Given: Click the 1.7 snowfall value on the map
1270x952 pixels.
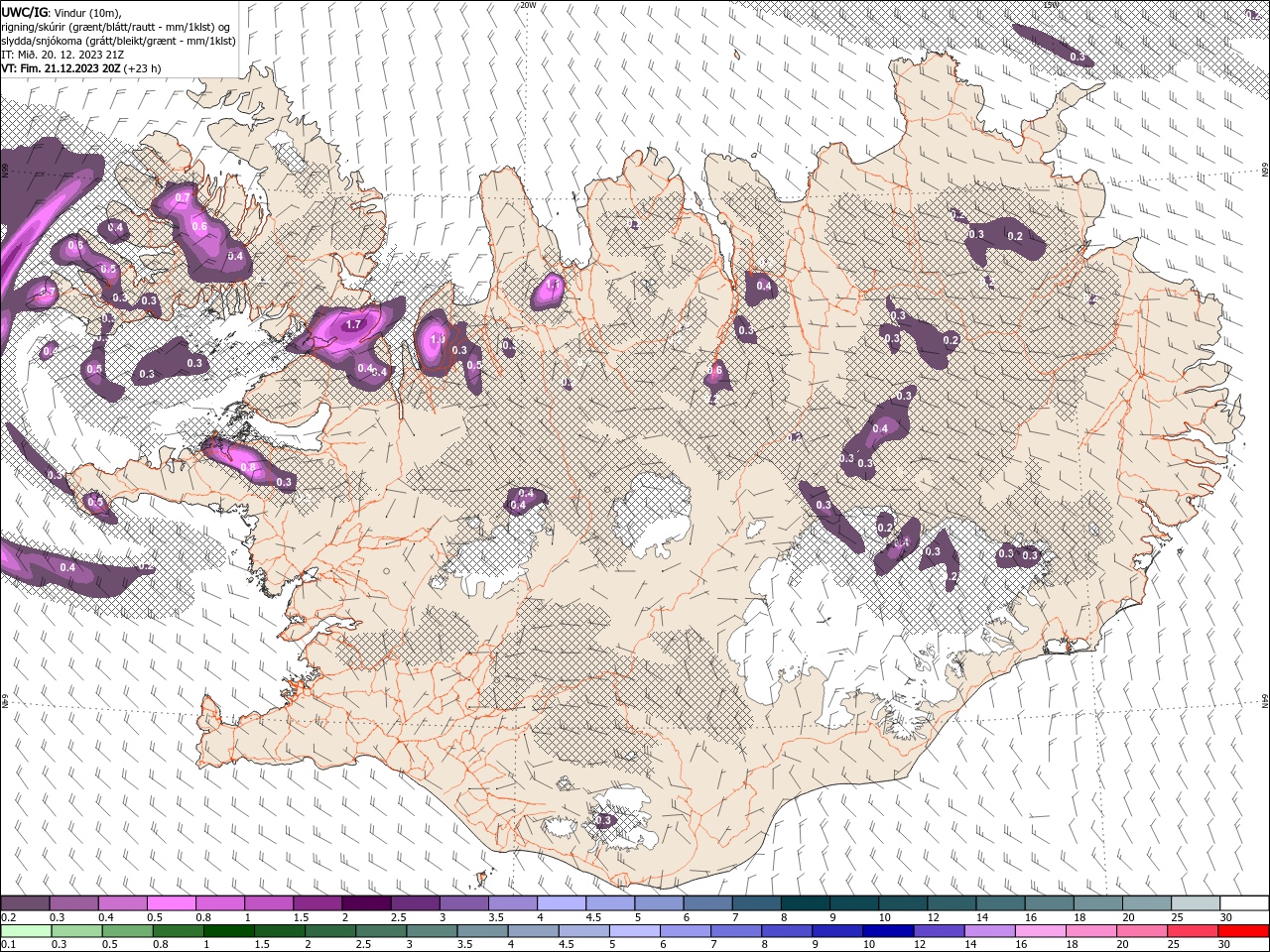Looking at the screenshot, I should pos(352,324).
